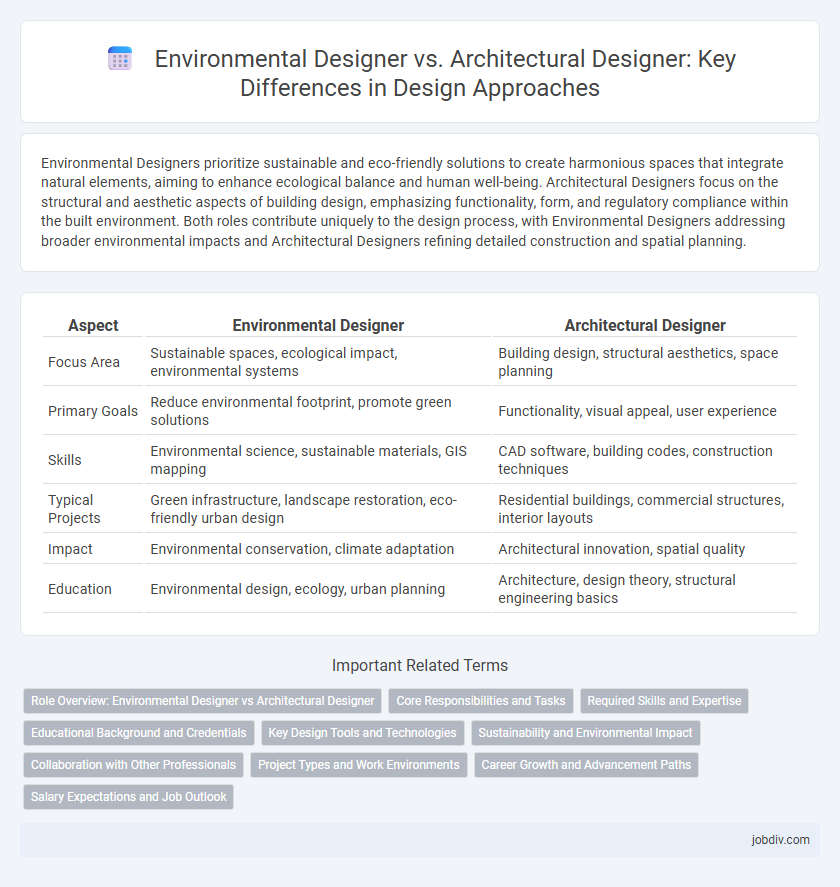Select 'Collaboration with Other Professionals' tag
The height and width of the screenshot is (887, 840).
point(133,765)
